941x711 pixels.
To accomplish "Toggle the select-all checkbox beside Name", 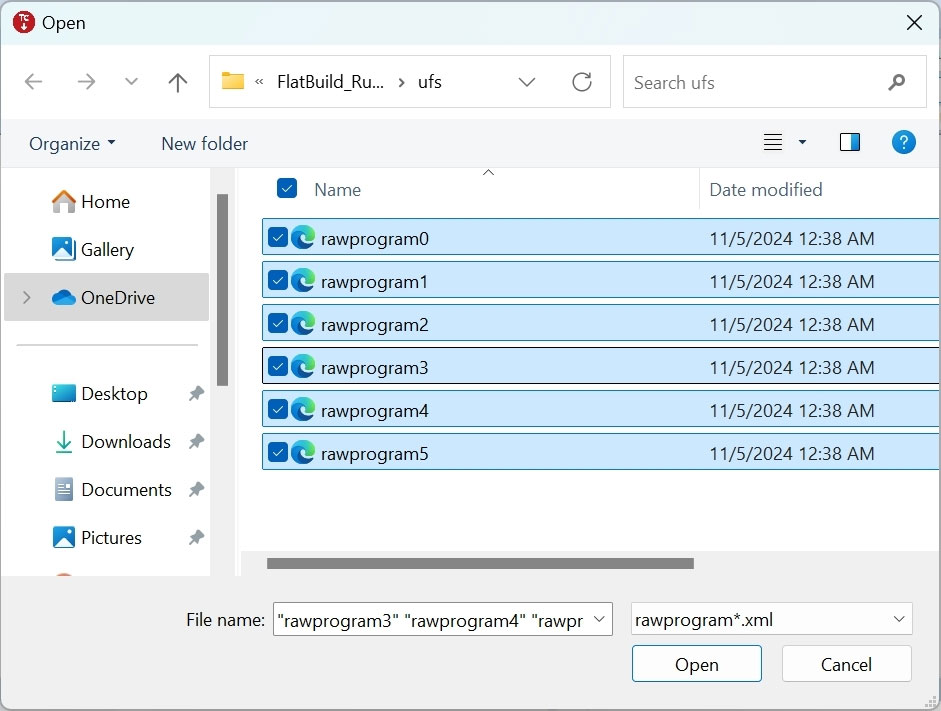I will [x=287, y=188].
